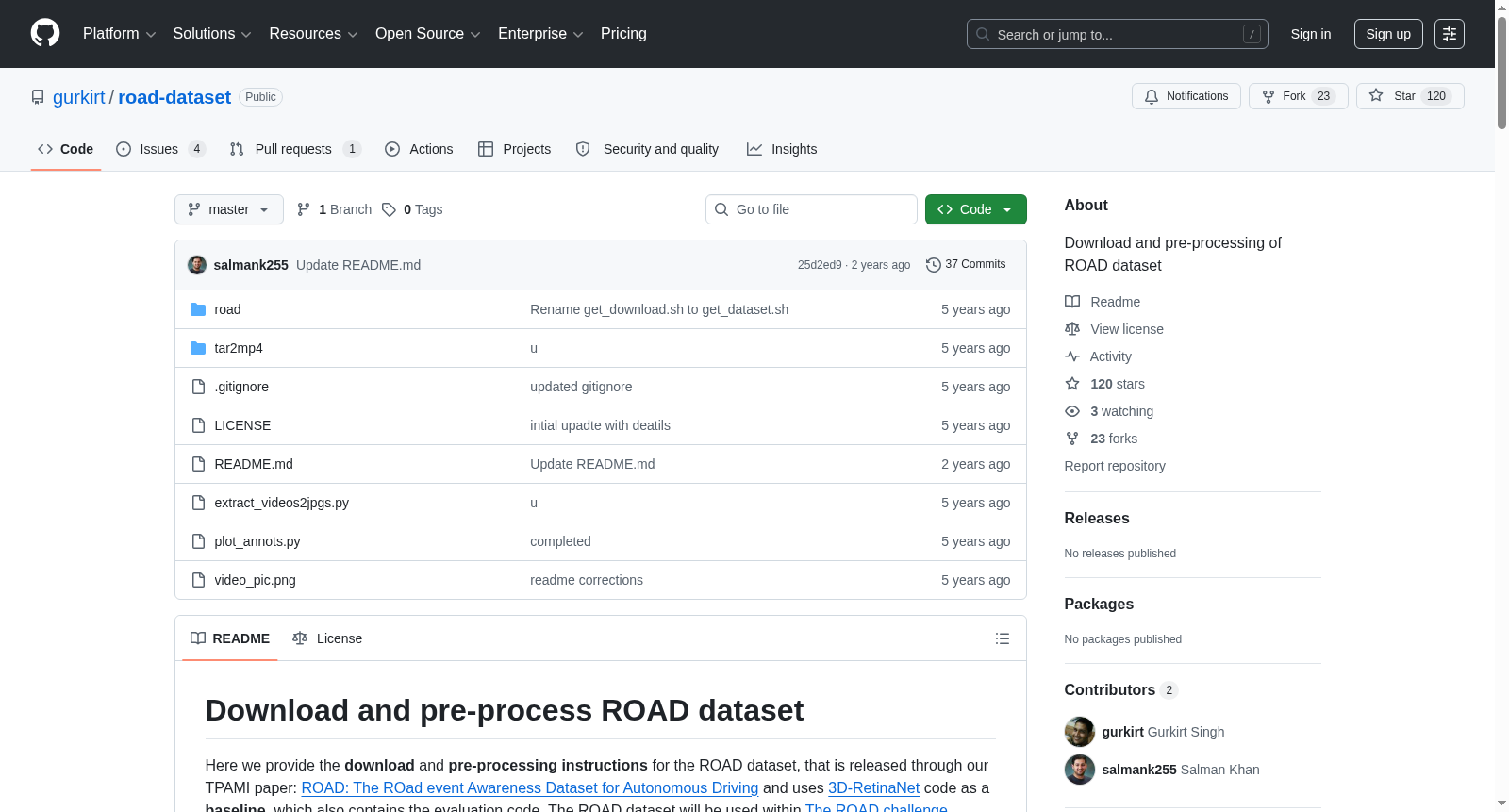
Task: Switch to the Pull requests tab
Action: (x=295, y=149)
